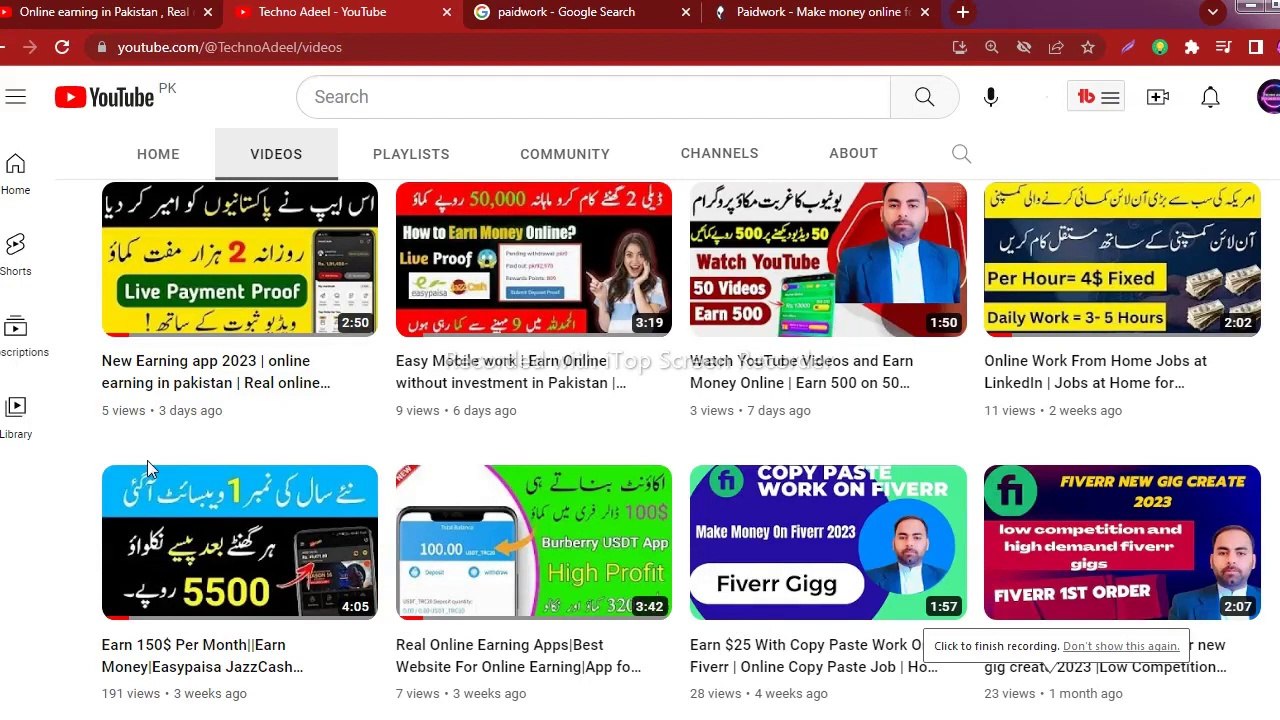Open the account avatar menu

[x=1269, y=97]
